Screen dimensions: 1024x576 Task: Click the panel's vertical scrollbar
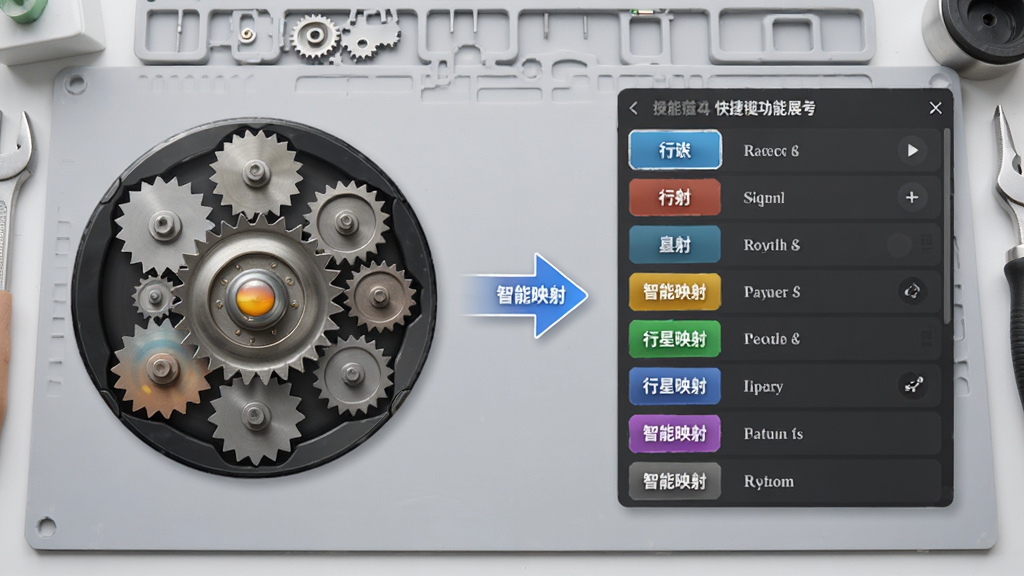947,225
